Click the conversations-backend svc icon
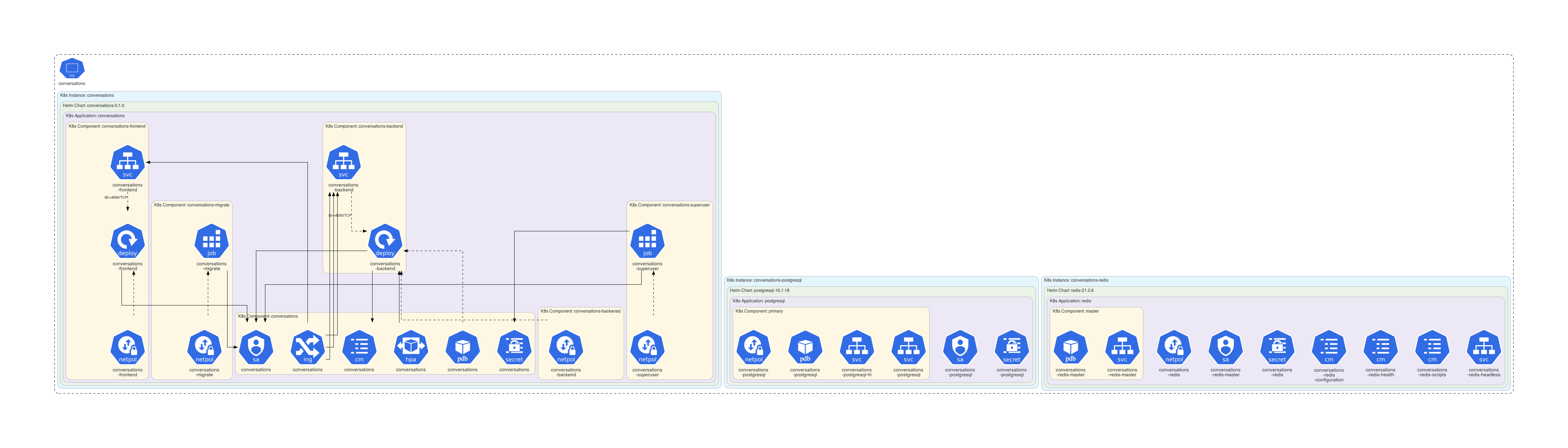This screenshot has height=448, width=1568. [x=343, y=162]
